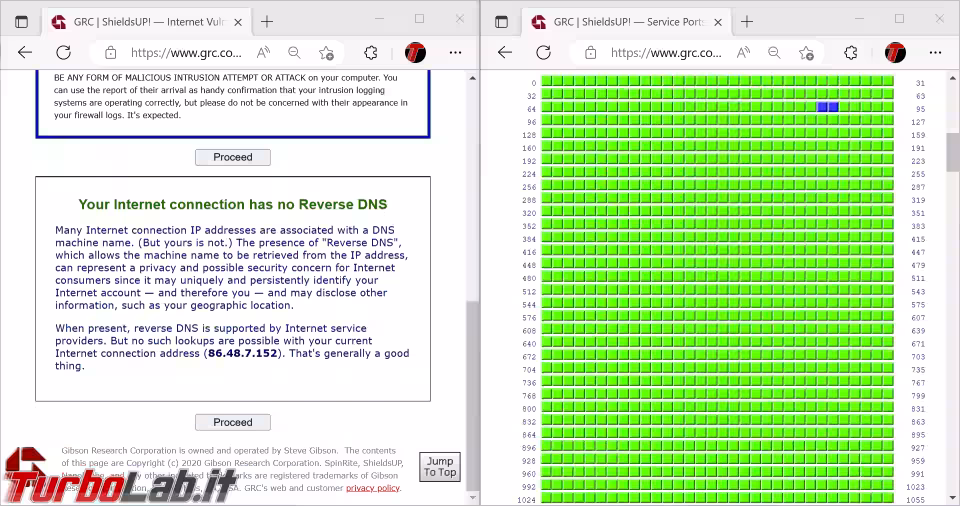Click second blue port square in row 64
Screen dimensions: 960x506
pos(833,107)
